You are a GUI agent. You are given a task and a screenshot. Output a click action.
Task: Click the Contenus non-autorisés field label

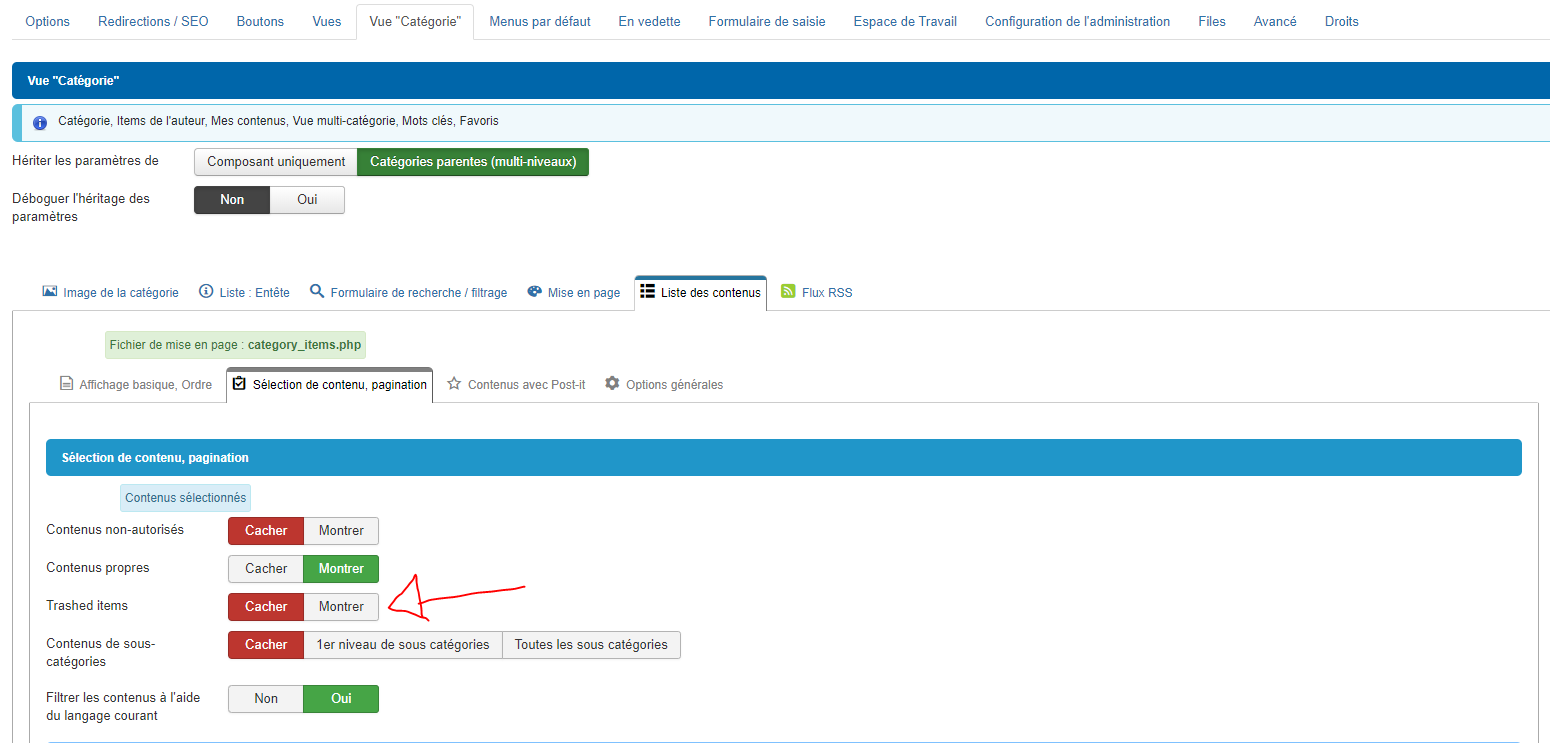point(115,530)
